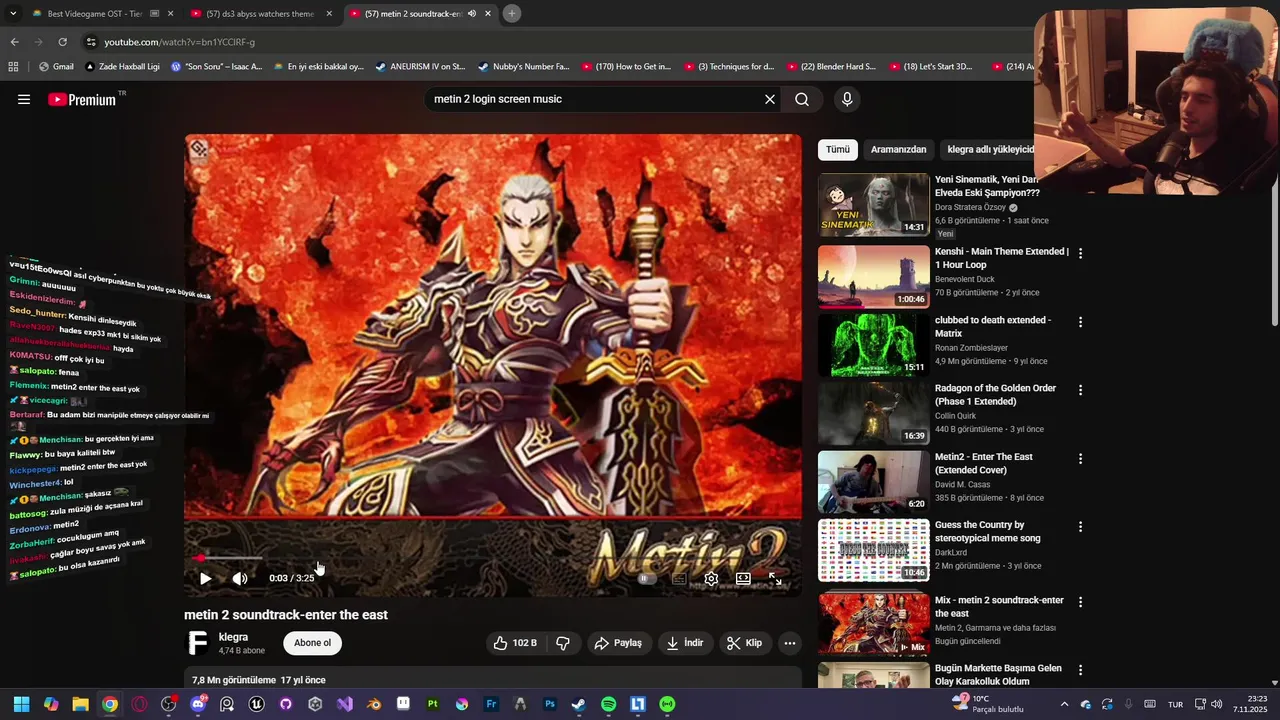Download the video via İndir
The image size is (1280, 720).
coord(685,643)
